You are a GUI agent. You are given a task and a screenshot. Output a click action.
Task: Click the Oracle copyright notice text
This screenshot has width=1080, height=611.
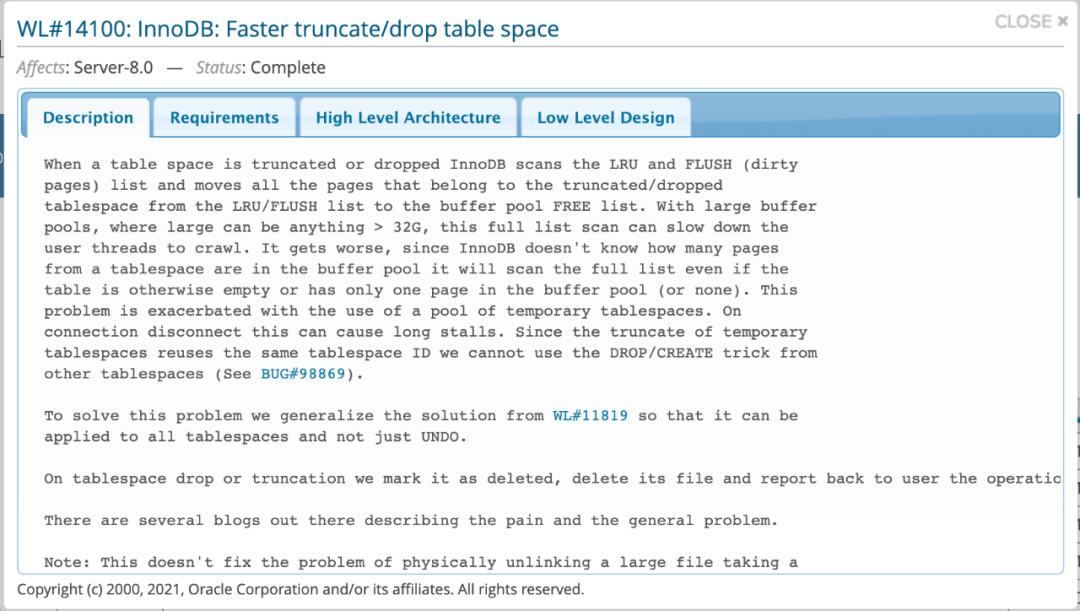pos(300,590)
